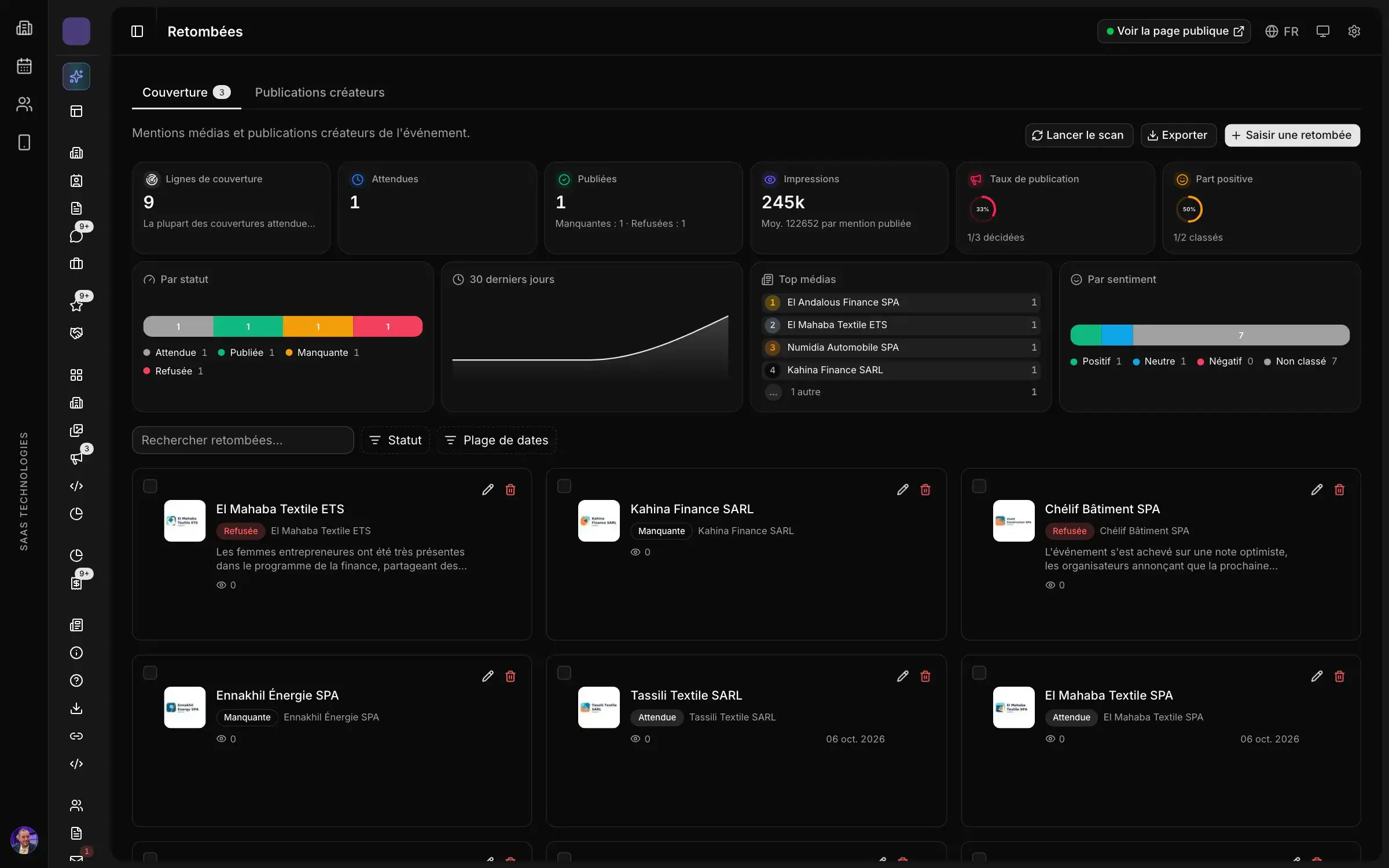Toggle the sidebar panel icon beside Retombées

coord(137,31)
